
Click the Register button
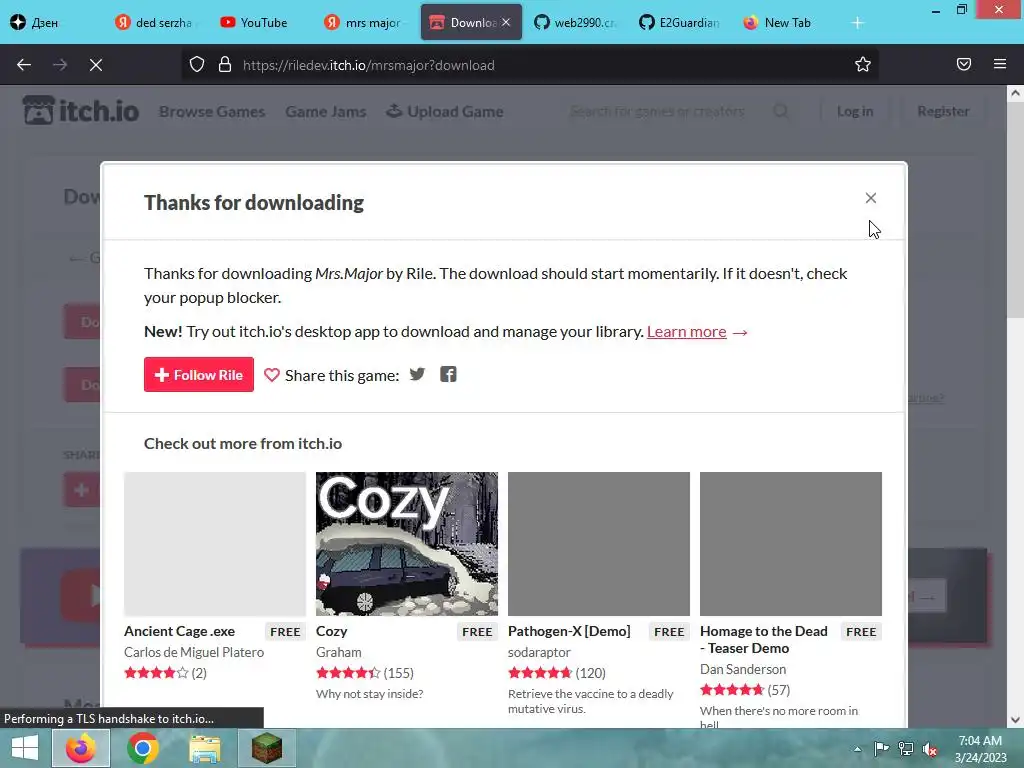click(x=943, y=112)
